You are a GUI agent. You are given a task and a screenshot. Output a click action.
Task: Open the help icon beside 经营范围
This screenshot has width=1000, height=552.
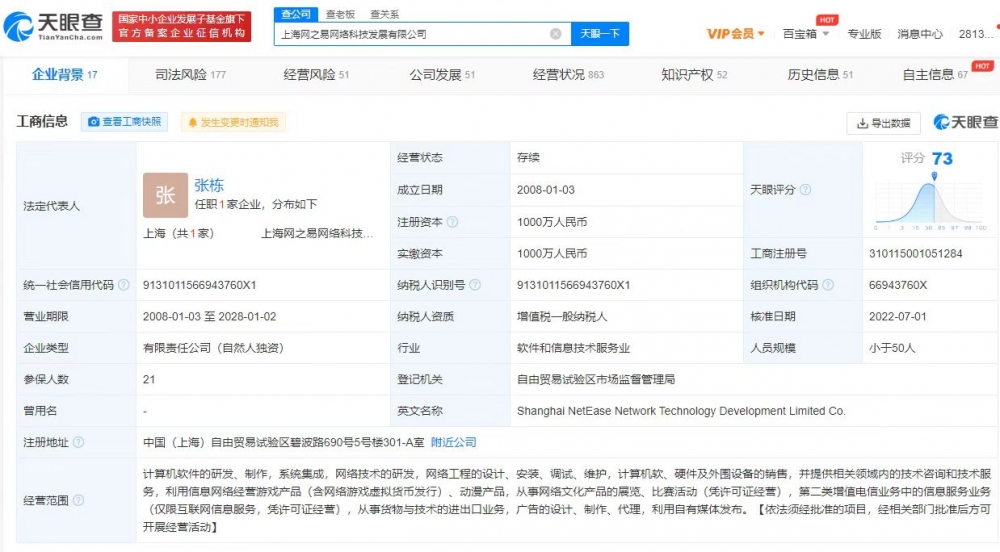coord(78,500)
